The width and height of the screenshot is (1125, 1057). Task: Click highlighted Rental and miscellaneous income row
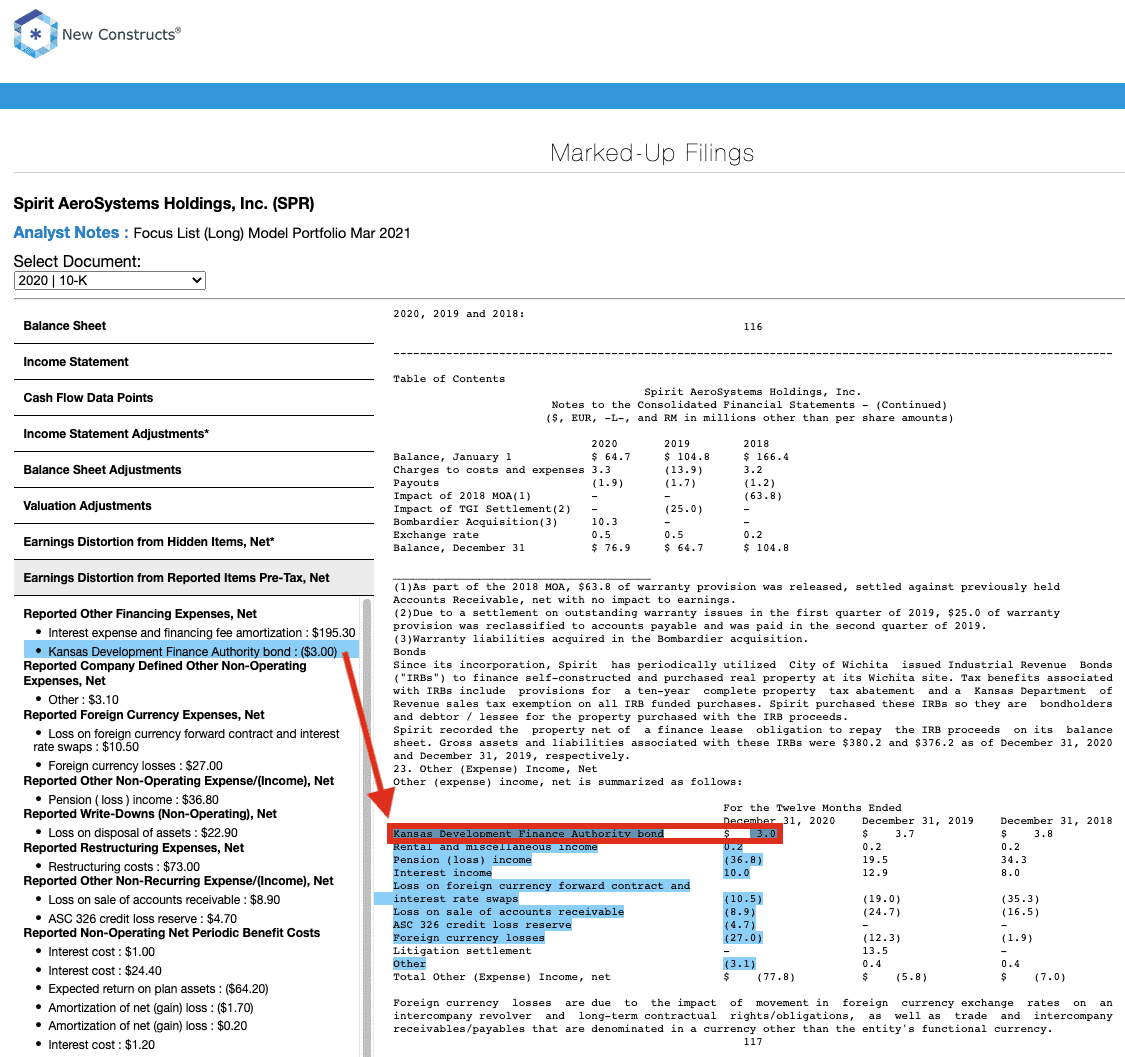click(495, 847)
